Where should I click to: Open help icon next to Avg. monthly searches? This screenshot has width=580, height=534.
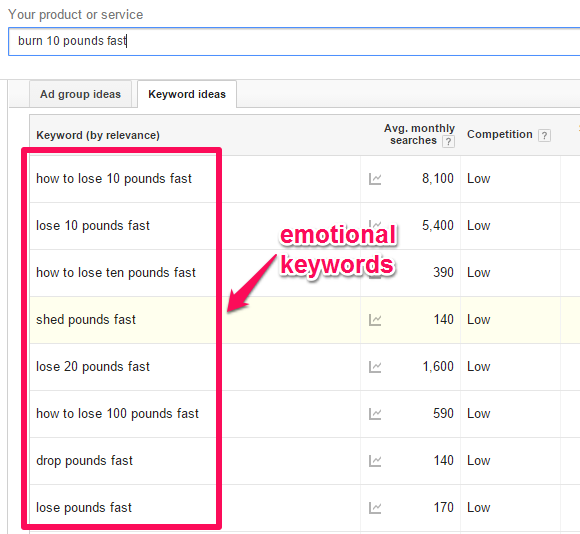pos(448,141)
